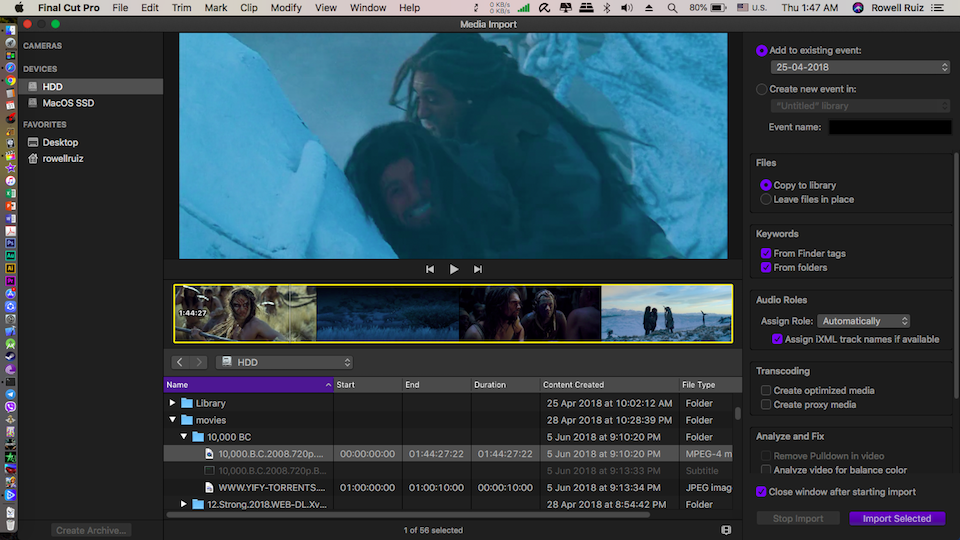Open iTunes from the Dock
This screenshot has height=540, width=960.
(10, 181)
